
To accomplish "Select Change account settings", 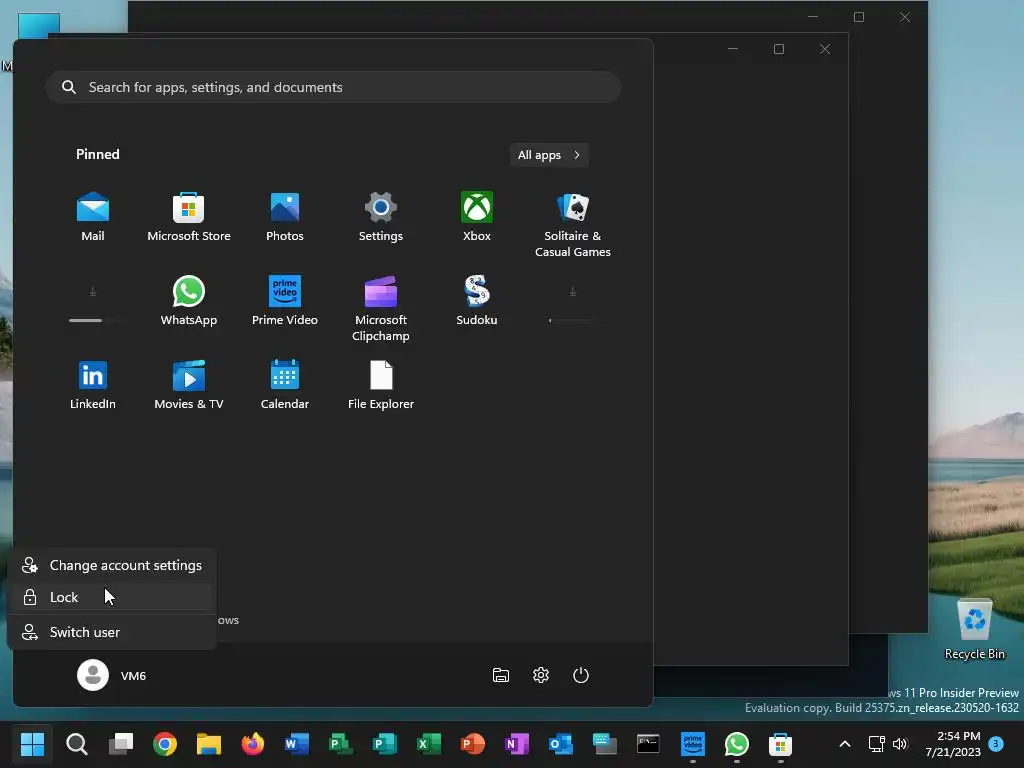I will point(112,566).
